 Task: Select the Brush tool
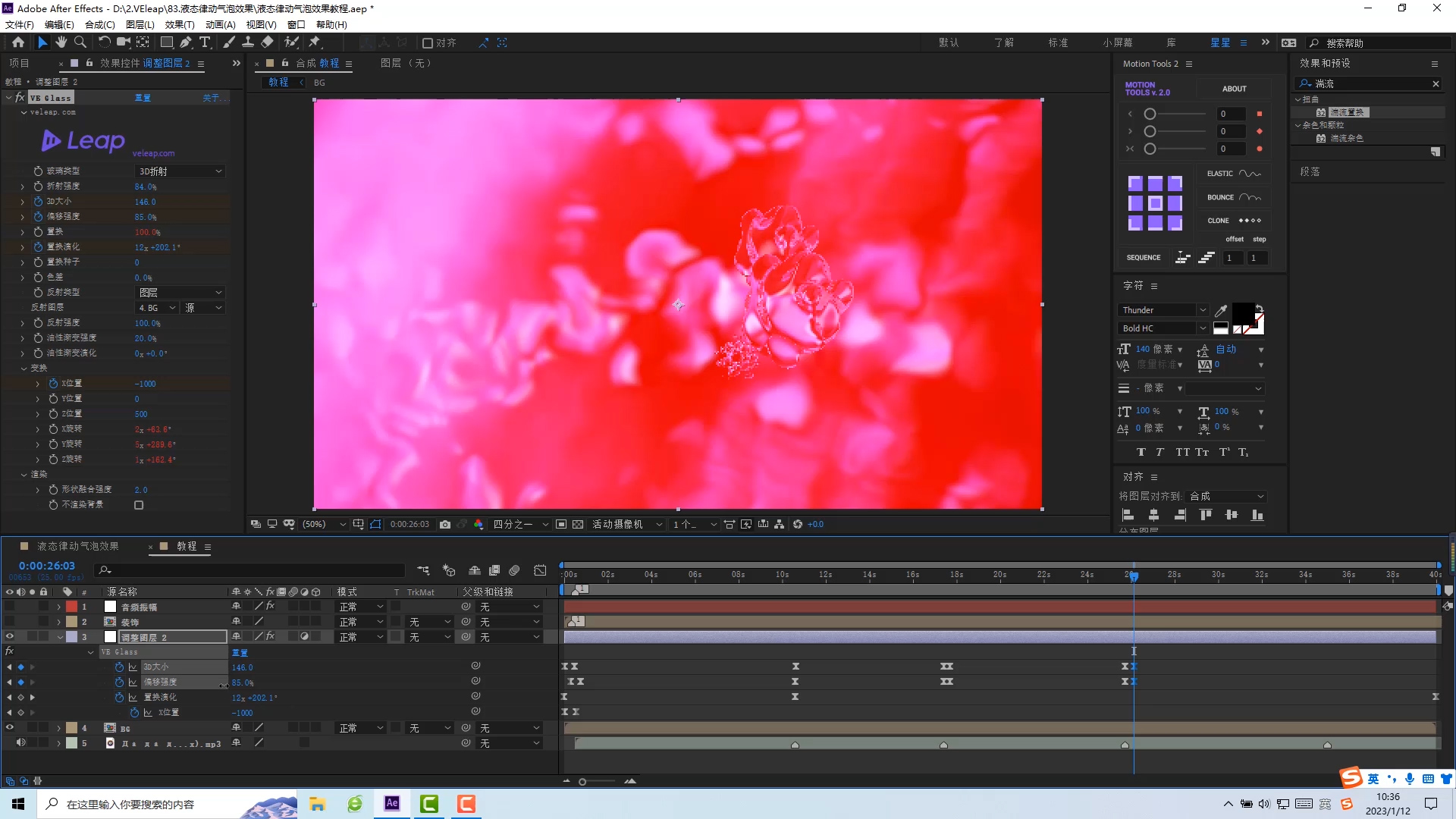tap(229, 42)
